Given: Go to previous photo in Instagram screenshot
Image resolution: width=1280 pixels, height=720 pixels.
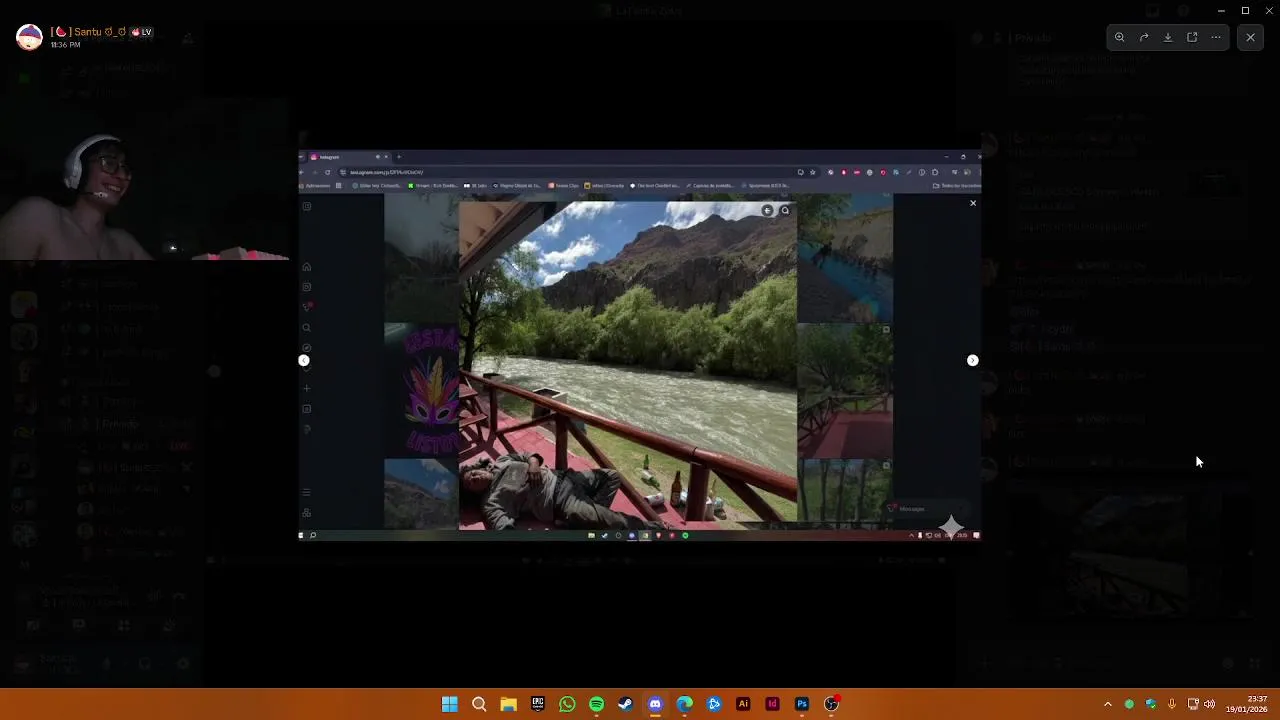Looking at the screenshot, I should pos(304,360).
